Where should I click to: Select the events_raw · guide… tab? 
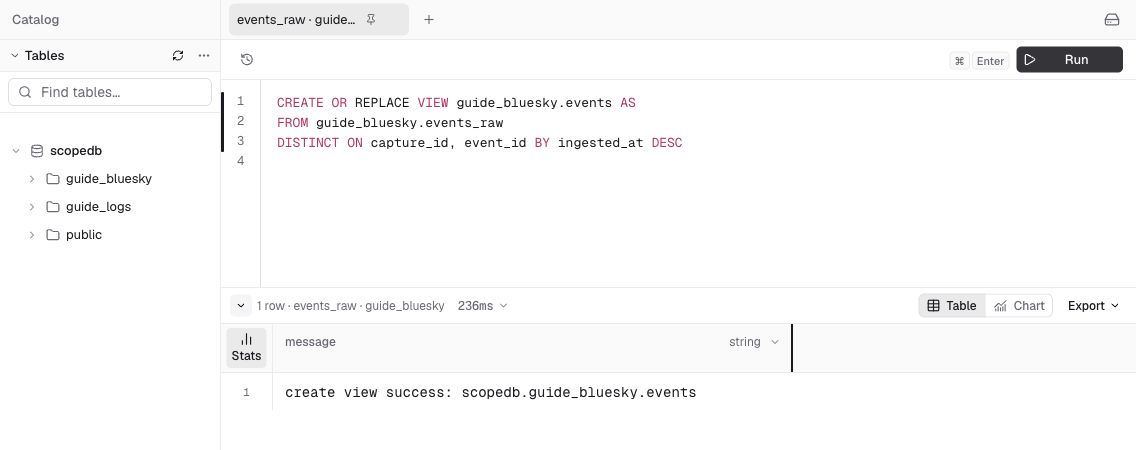319,20
